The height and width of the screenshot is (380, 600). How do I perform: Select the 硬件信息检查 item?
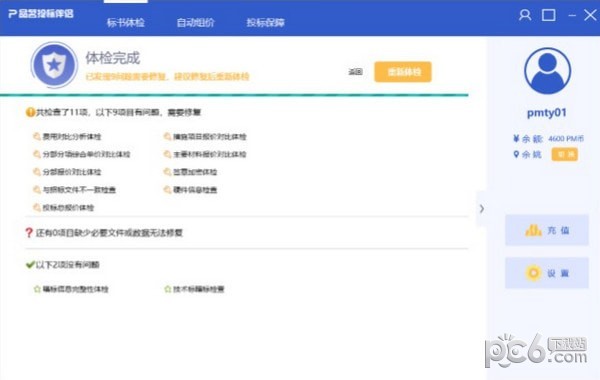click(195, 189)
